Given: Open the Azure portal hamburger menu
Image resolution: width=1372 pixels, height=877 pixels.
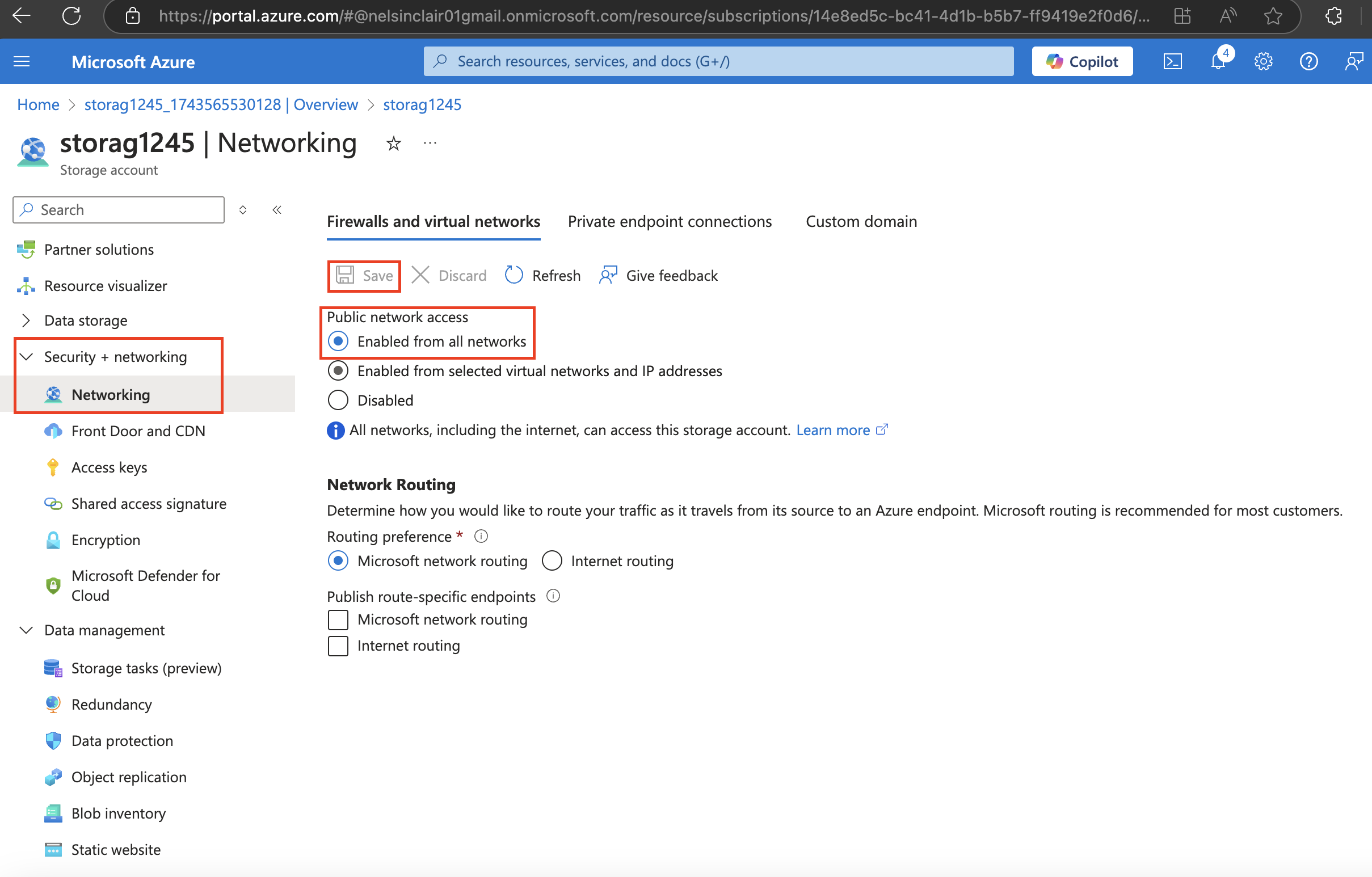Looking at the screenshot, I should (x=22, y=61).
